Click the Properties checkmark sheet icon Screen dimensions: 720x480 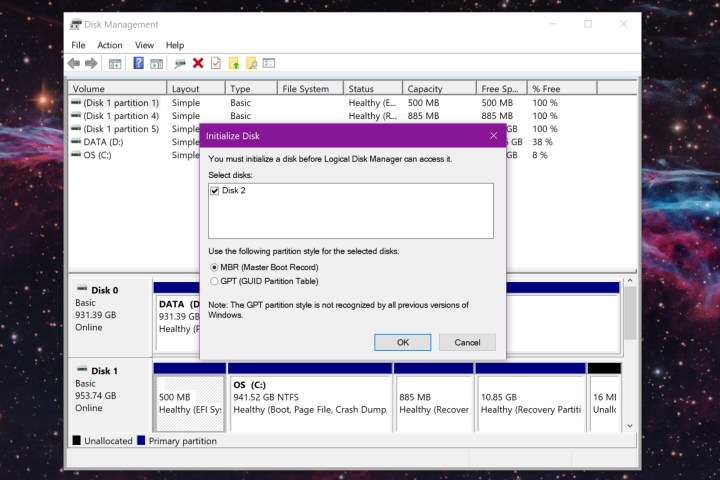pos(215,63)
